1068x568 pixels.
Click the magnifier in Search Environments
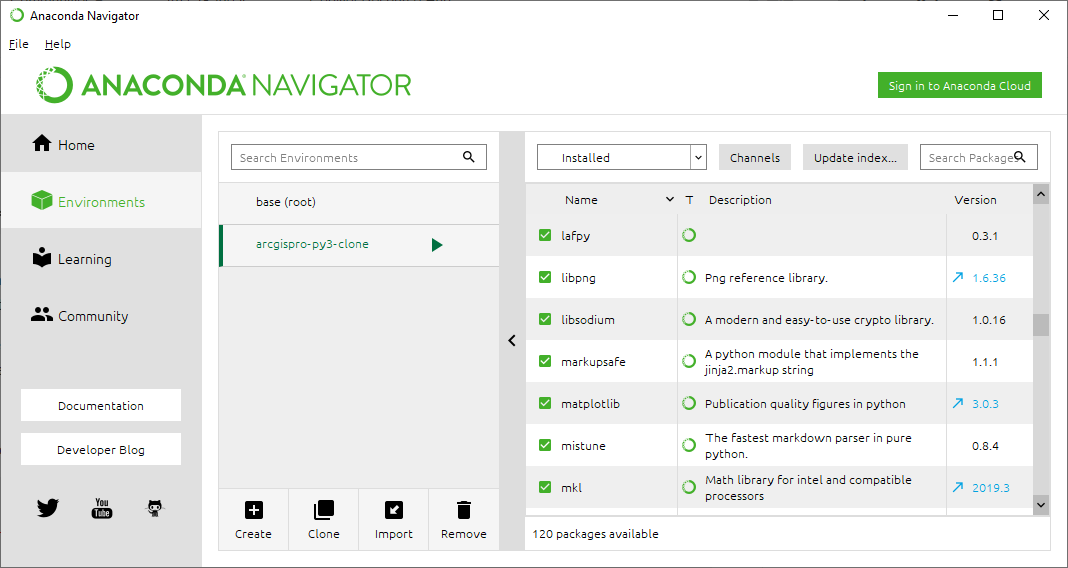tap(469, 157)
